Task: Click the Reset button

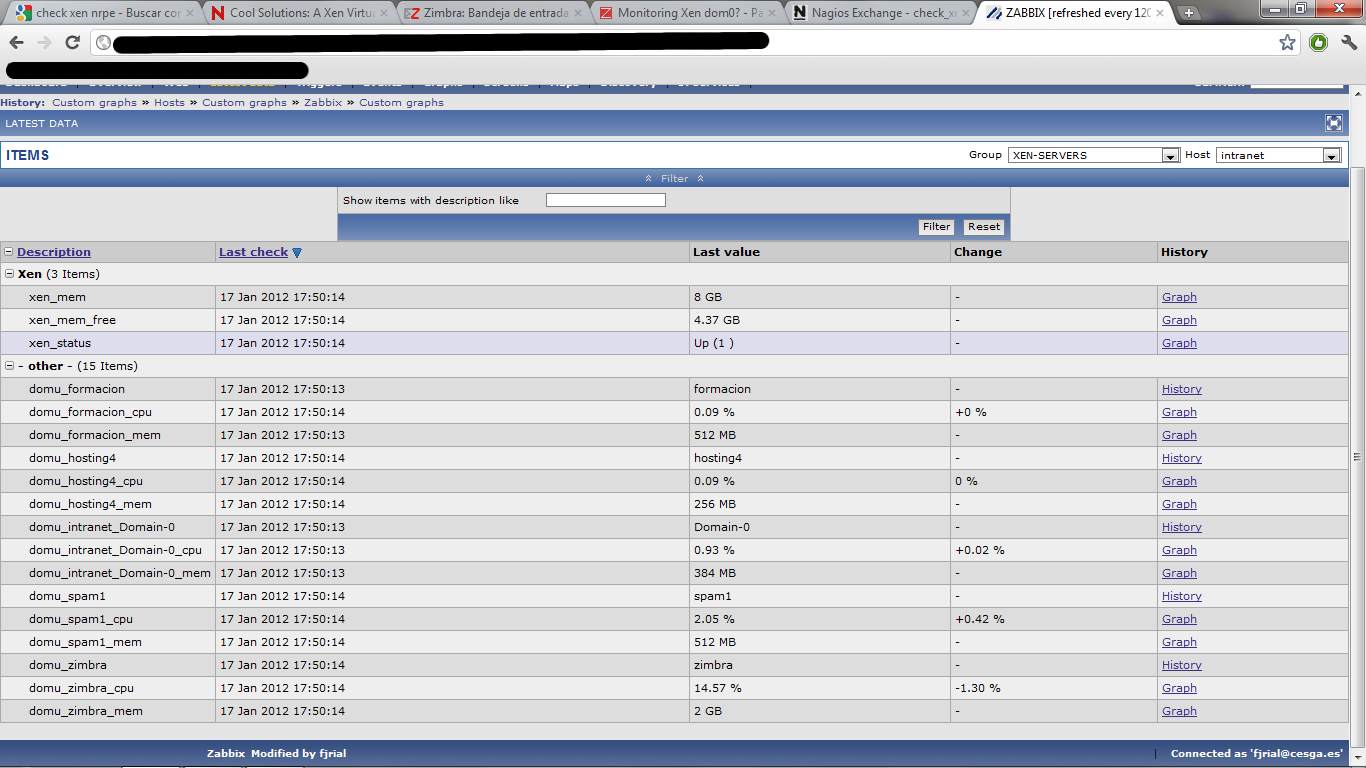Action: [x=984, y=227]
